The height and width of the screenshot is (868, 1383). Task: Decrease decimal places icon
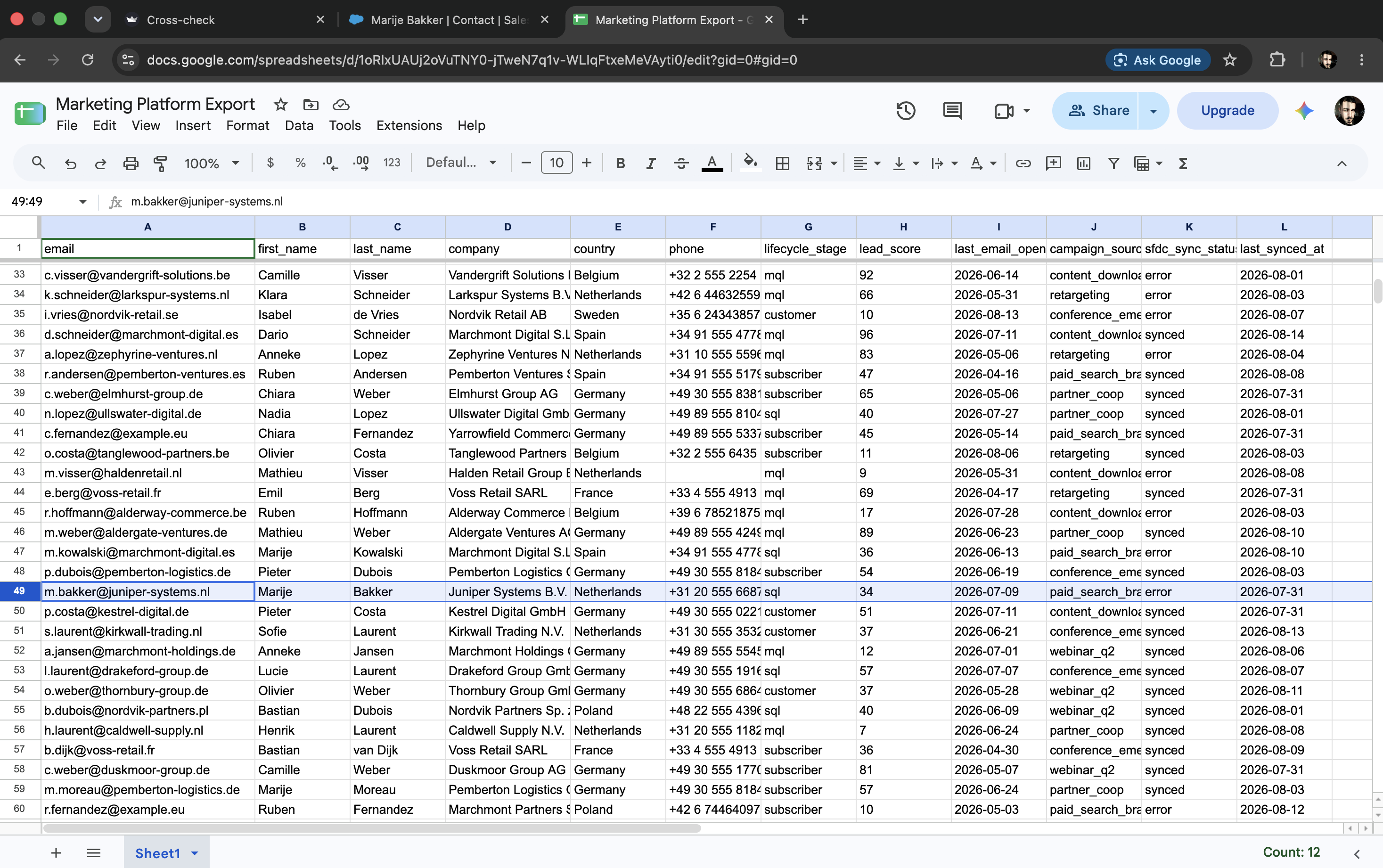[x=330, y=163]
